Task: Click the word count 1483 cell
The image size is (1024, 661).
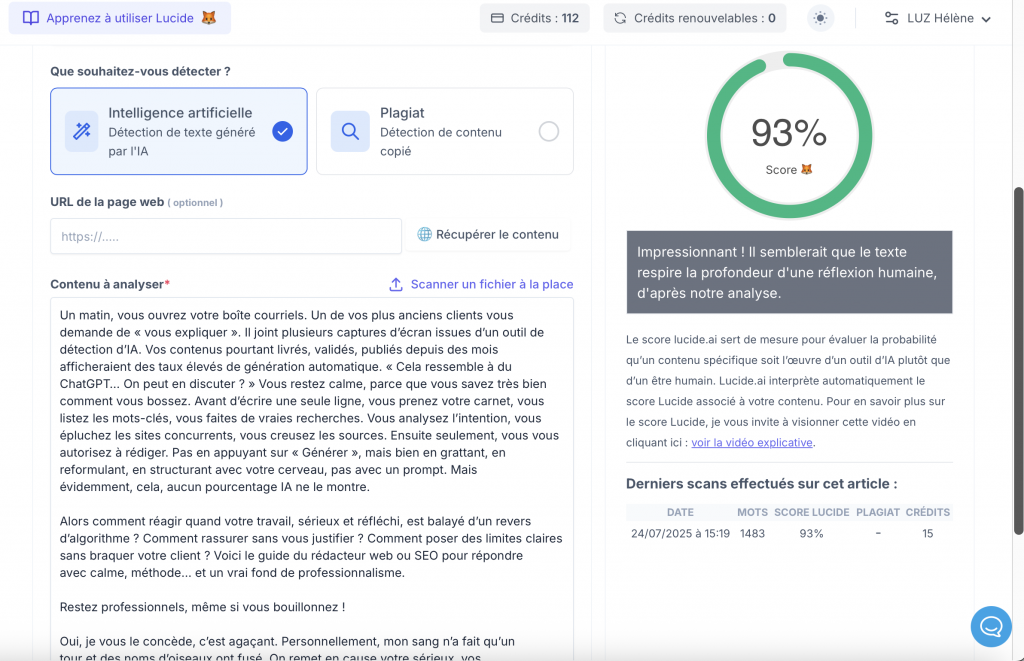Action: coord(752,534)
